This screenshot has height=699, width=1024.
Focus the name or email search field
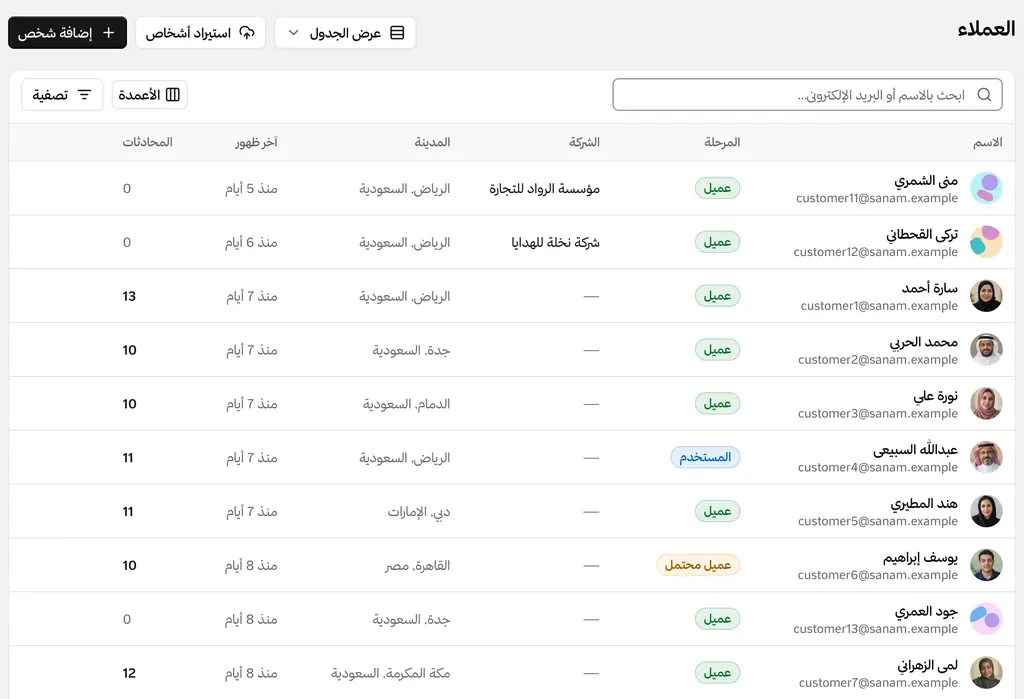807,95
